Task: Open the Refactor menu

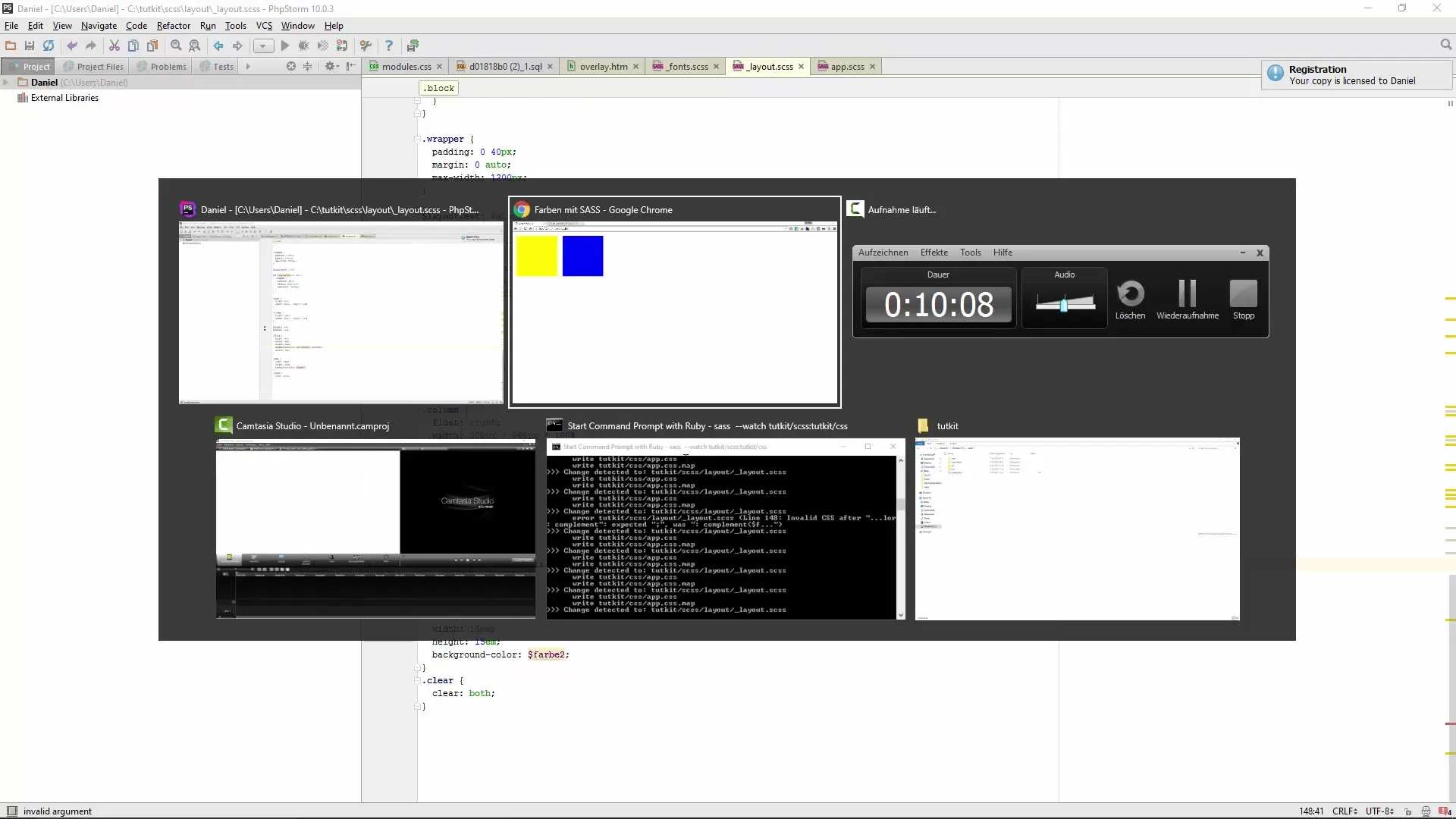Action: click(x=173, y=26)
